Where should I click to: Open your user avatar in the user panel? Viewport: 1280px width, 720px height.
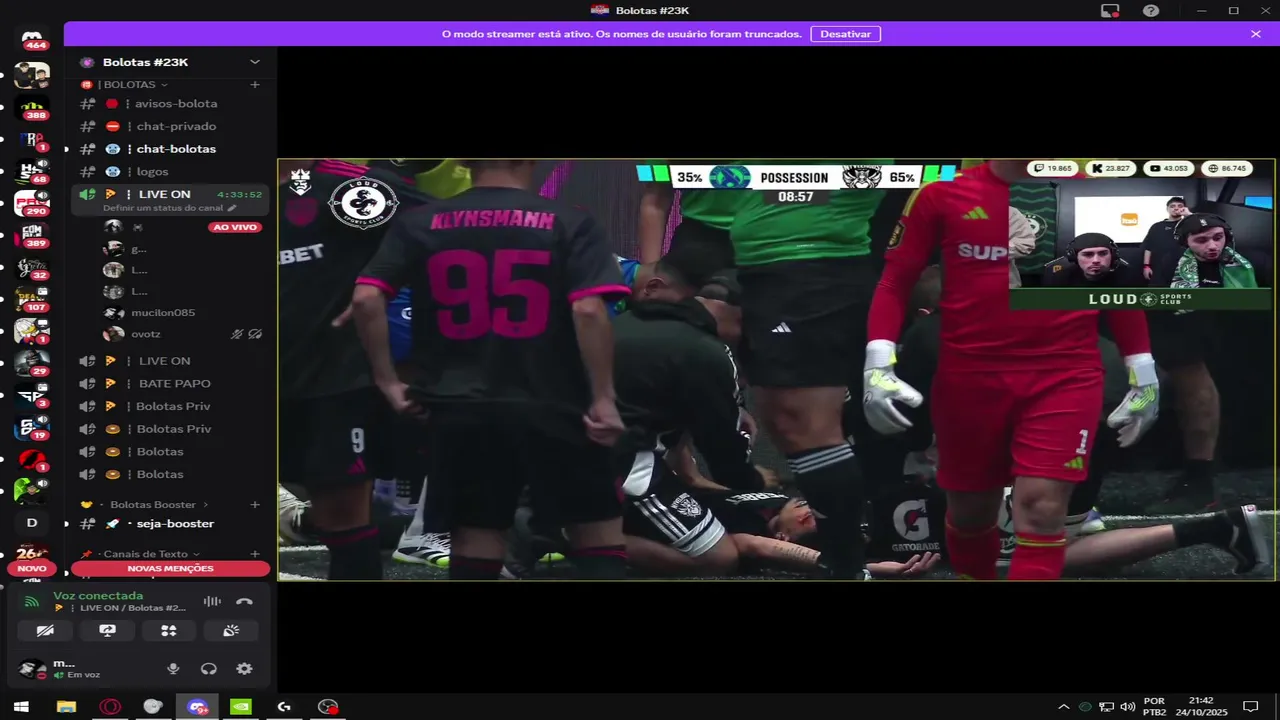coord(32,669)
